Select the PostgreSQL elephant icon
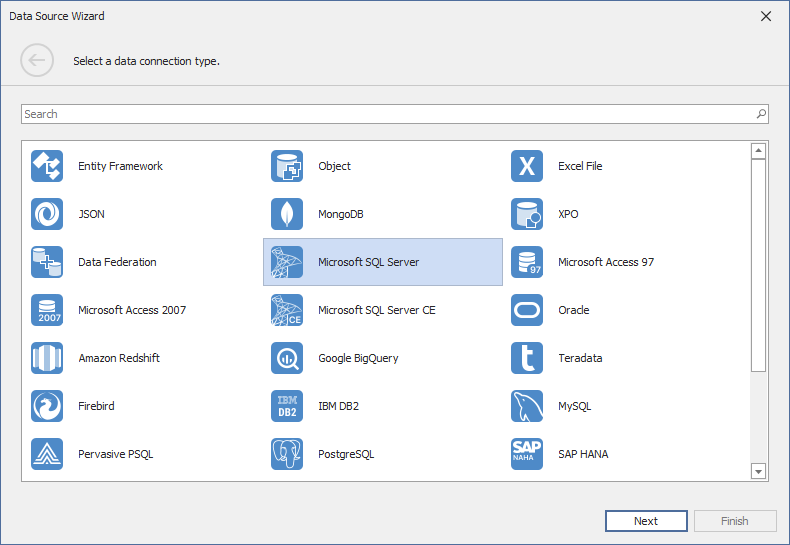This screenshot has width=790, height=545. click(x=287, y=454)
